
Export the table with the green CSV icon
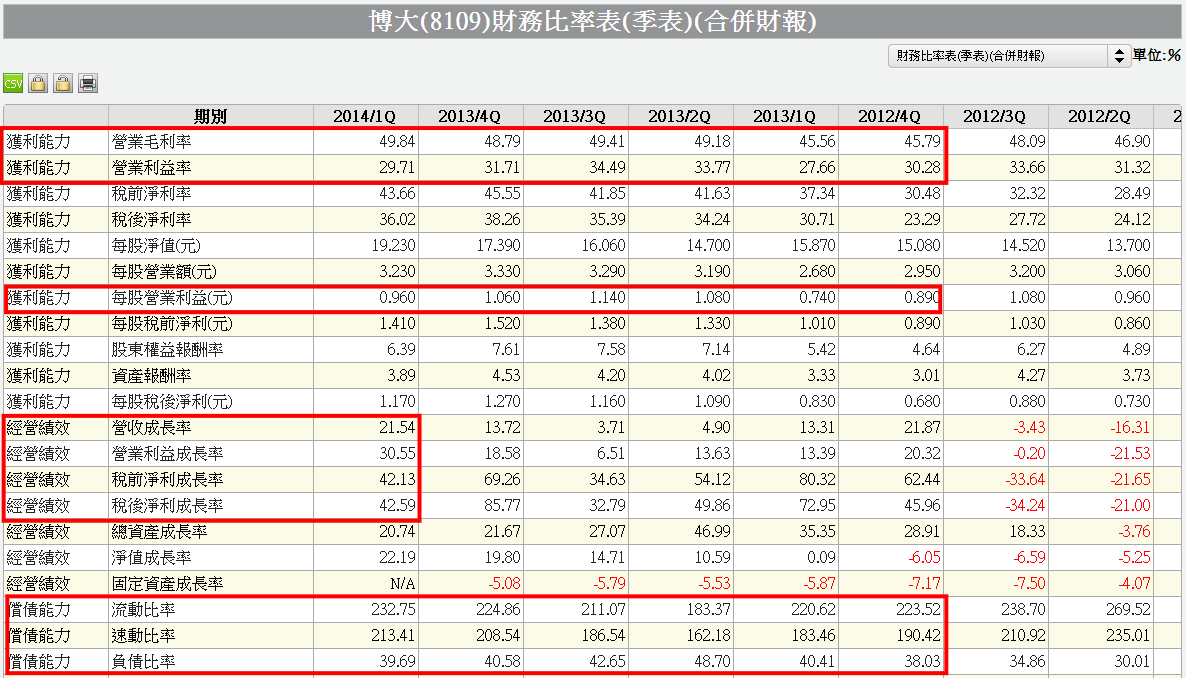coord(13,83)
